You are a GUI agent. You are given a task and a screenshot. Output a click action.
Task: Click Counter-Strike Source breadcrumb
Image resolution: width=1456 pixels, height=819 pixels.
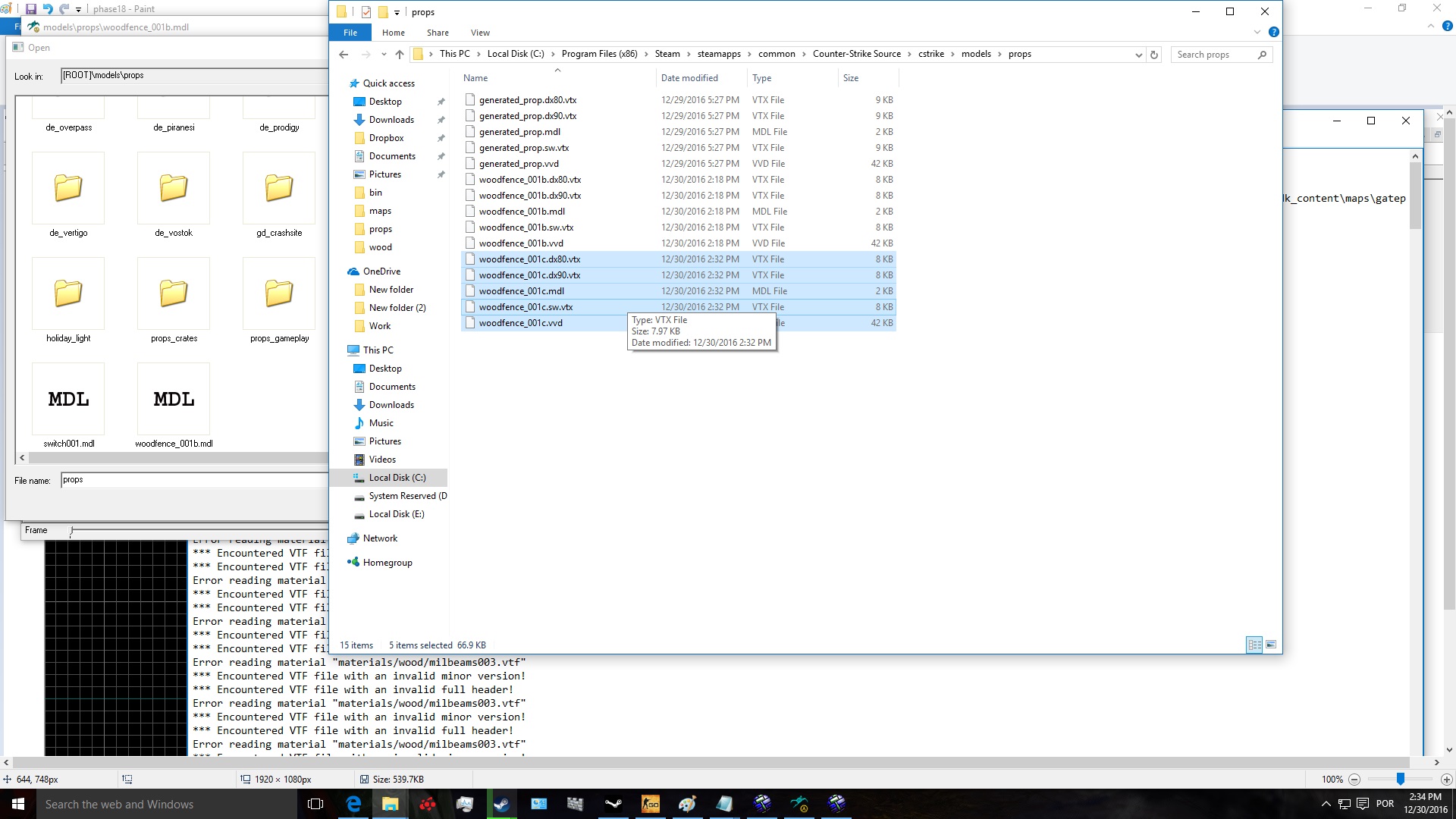click(857, 54)
